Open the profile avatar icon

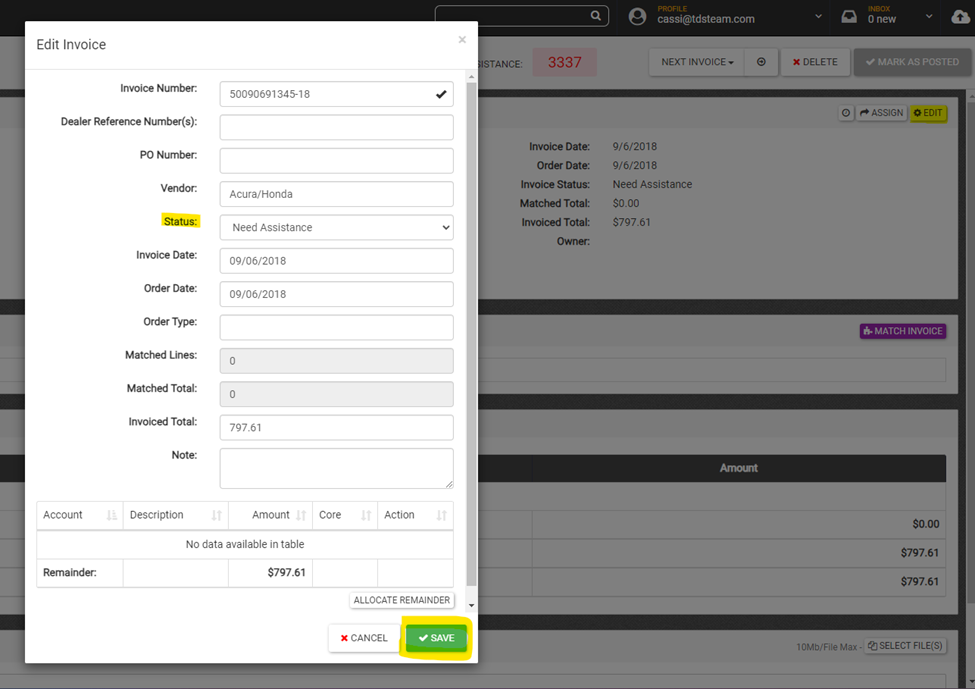tap(637, 16)
